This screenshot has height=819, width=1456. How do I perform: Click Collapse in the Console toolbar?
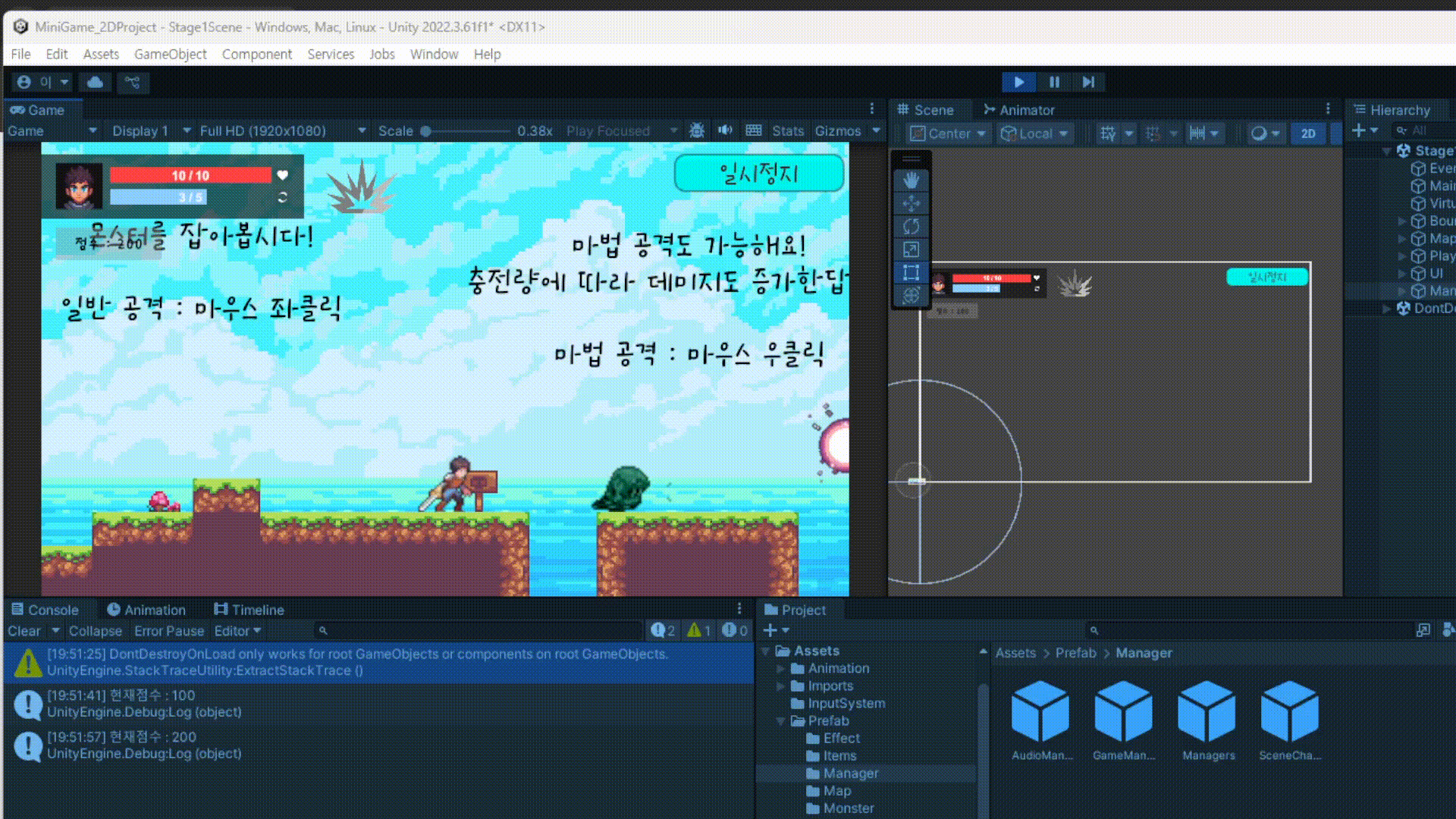point(95,631)
